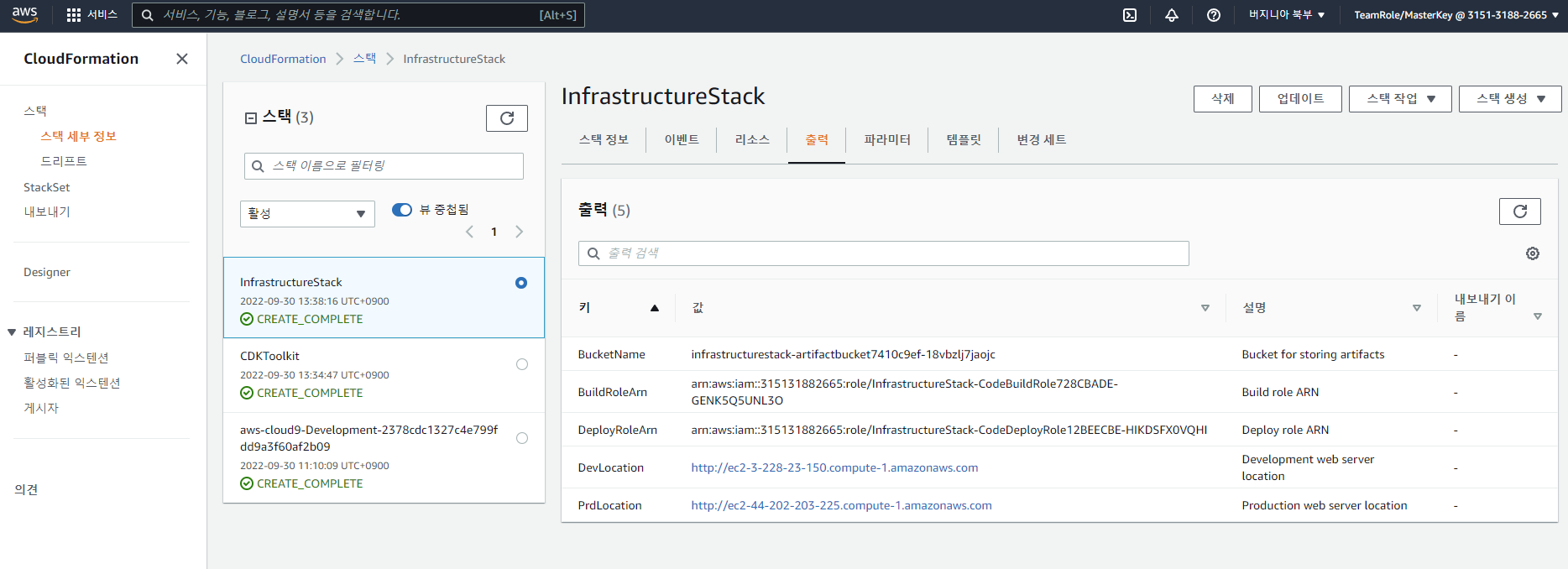This screenshot has height=569, width=1568.
Task: Open the Virginia region selector
Action: 1287,15
